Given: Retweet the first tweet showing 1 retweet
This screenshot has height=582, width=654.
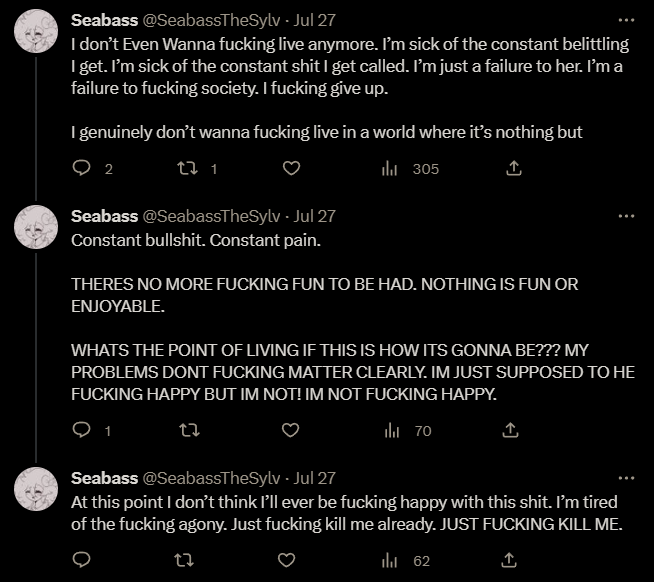Looking at the screenshot, I should (188, 169).
